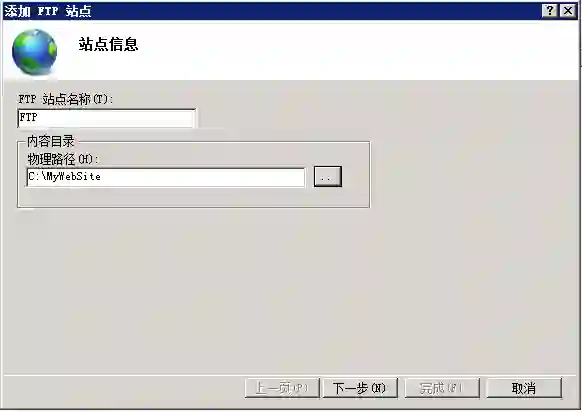
Task: Click the 物理路径(H) label
Action: coord(63,159)
